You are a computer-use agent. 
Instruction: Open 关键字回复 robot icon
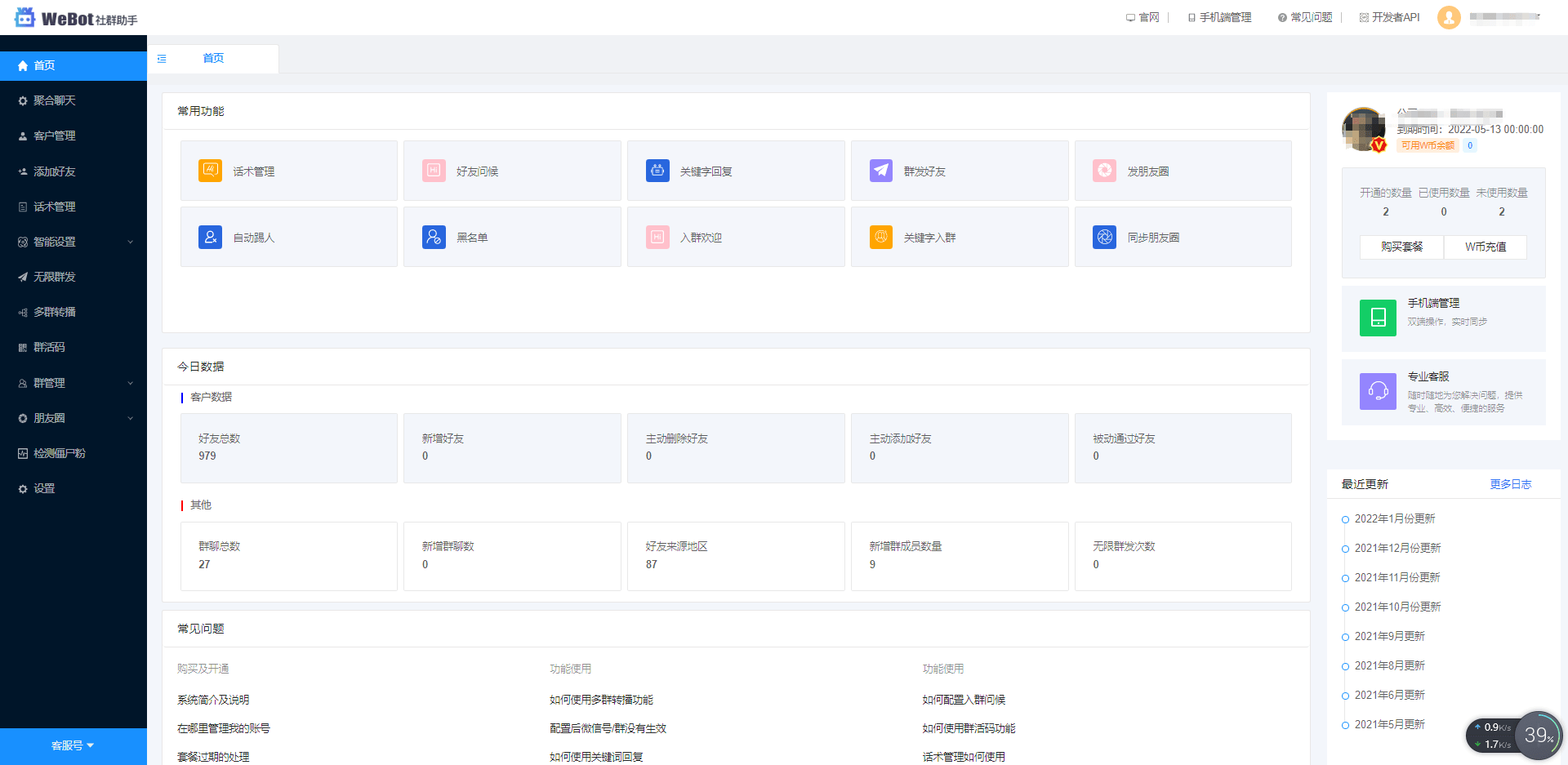click(657, 171)
